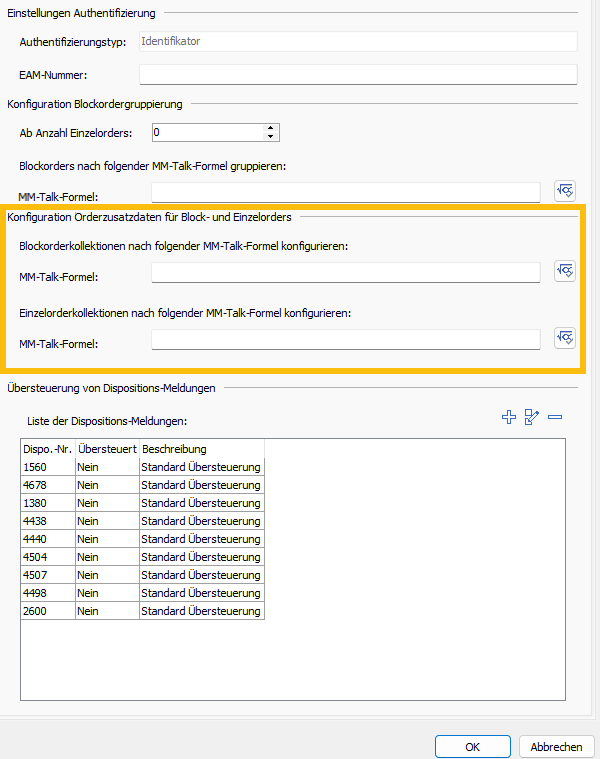Click the Übersteuert column header

tap(107, 449)
